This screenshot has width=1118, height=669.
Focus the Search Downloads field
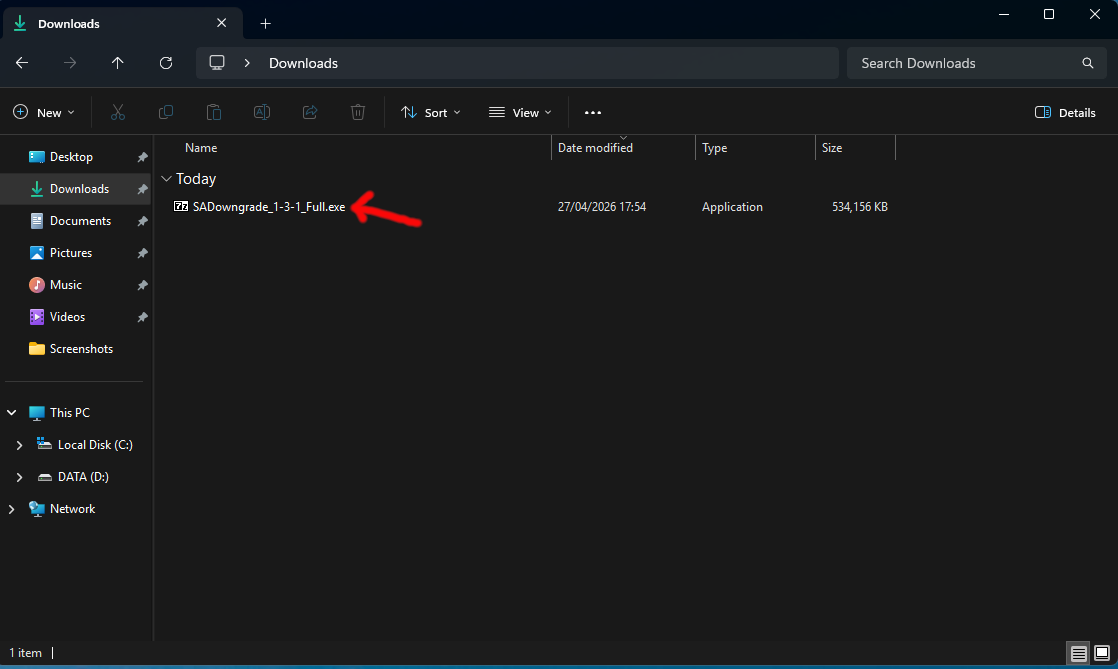tap(976, 63)
